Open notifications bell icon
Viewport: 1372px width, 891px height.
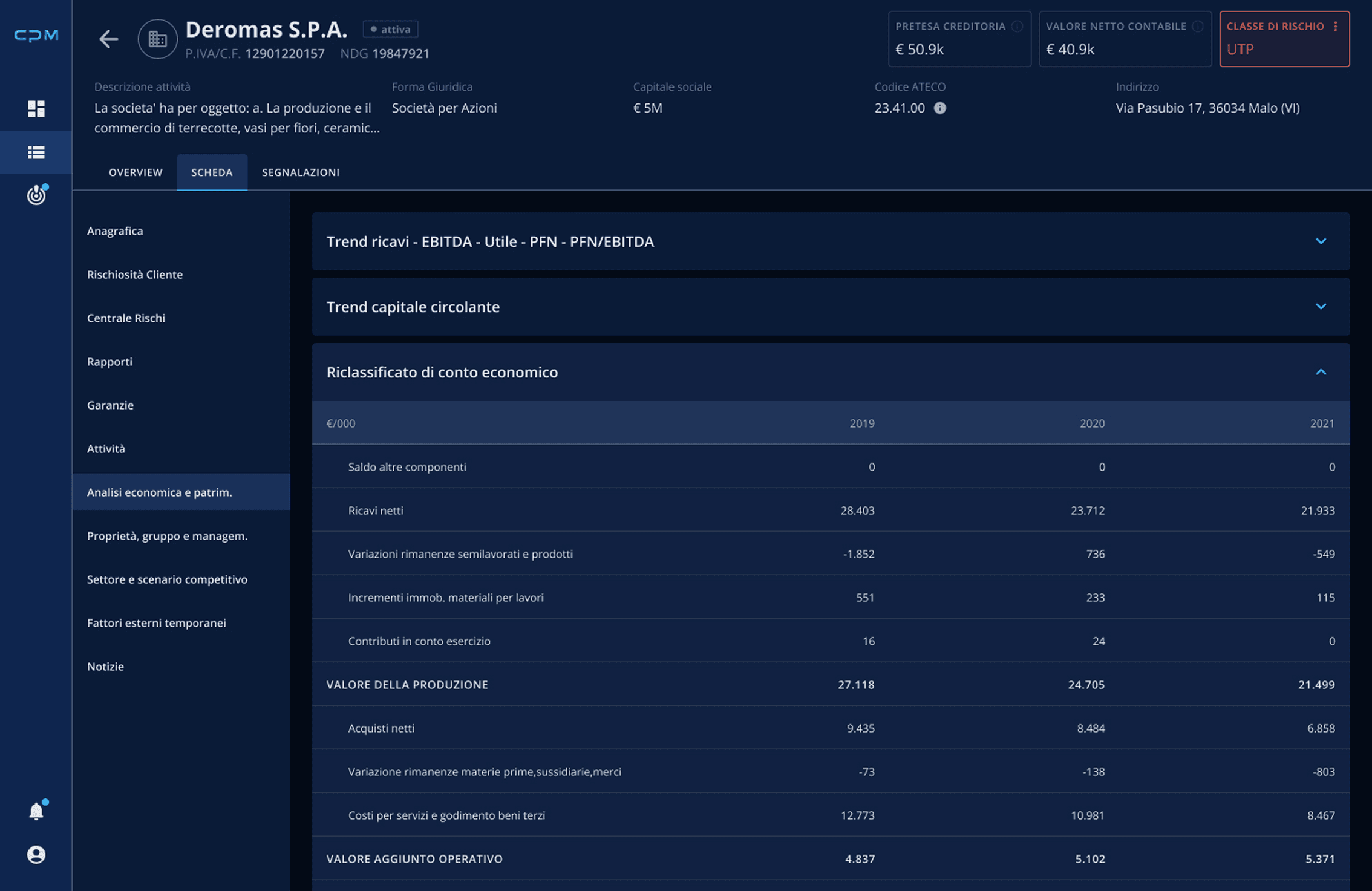(36, 811)
